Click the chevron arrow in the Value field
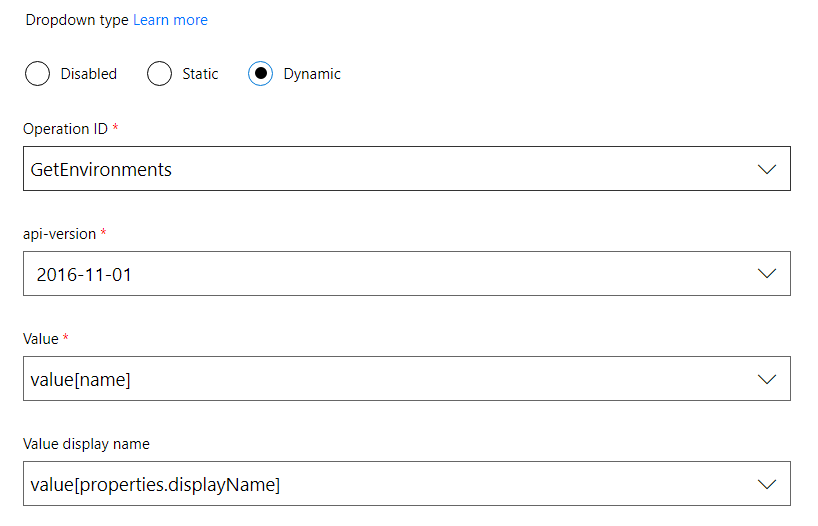Screen dimensions: 818x526 [x=767, y=379]
